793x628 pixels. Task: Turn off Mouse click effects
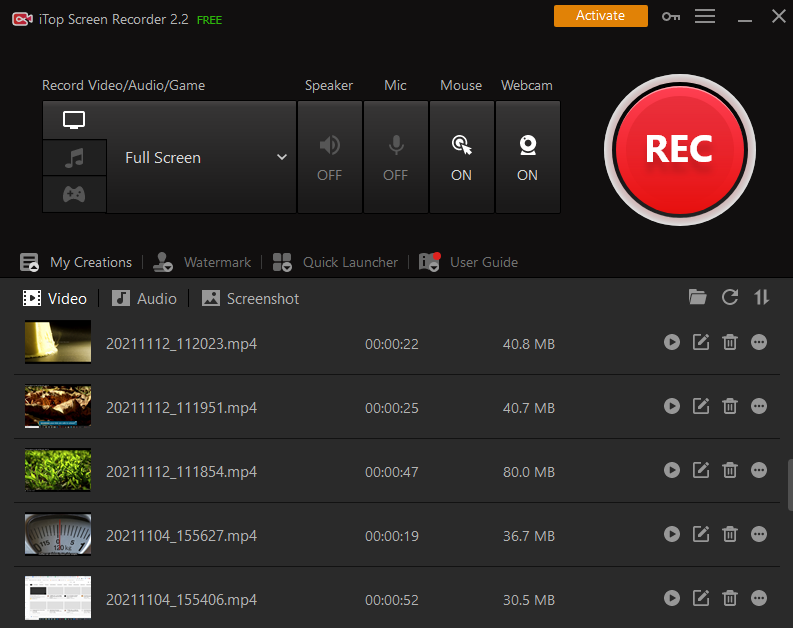click(461, 157)
